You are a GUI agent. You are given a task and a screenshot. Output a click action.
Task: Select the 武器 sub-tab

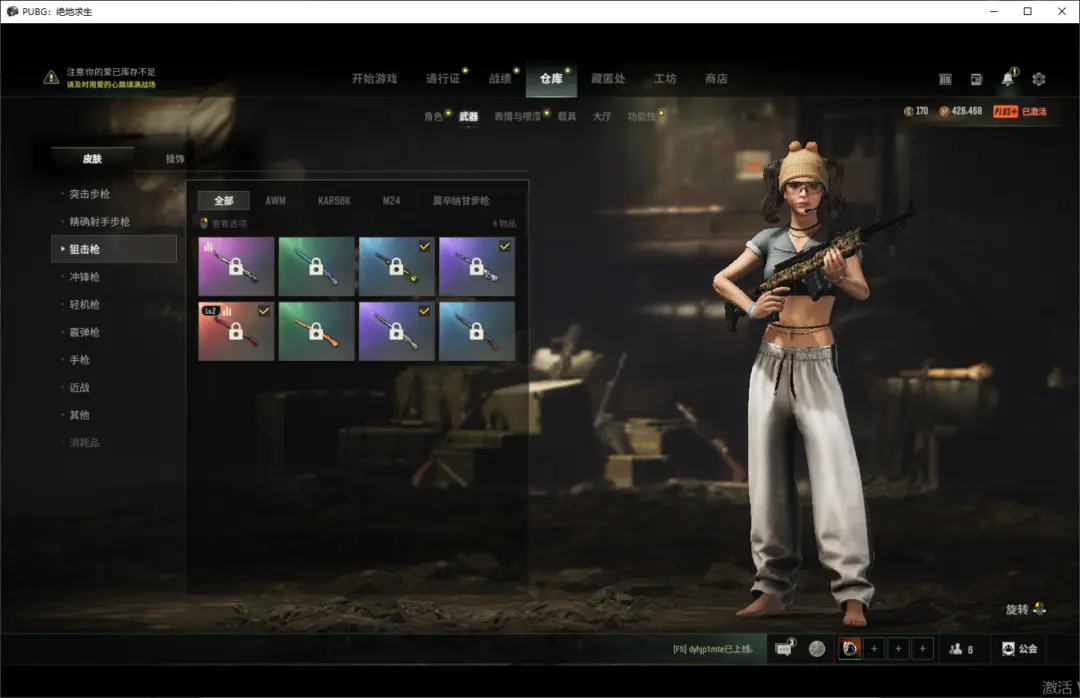pyautogui.click(x=468, y=116)
